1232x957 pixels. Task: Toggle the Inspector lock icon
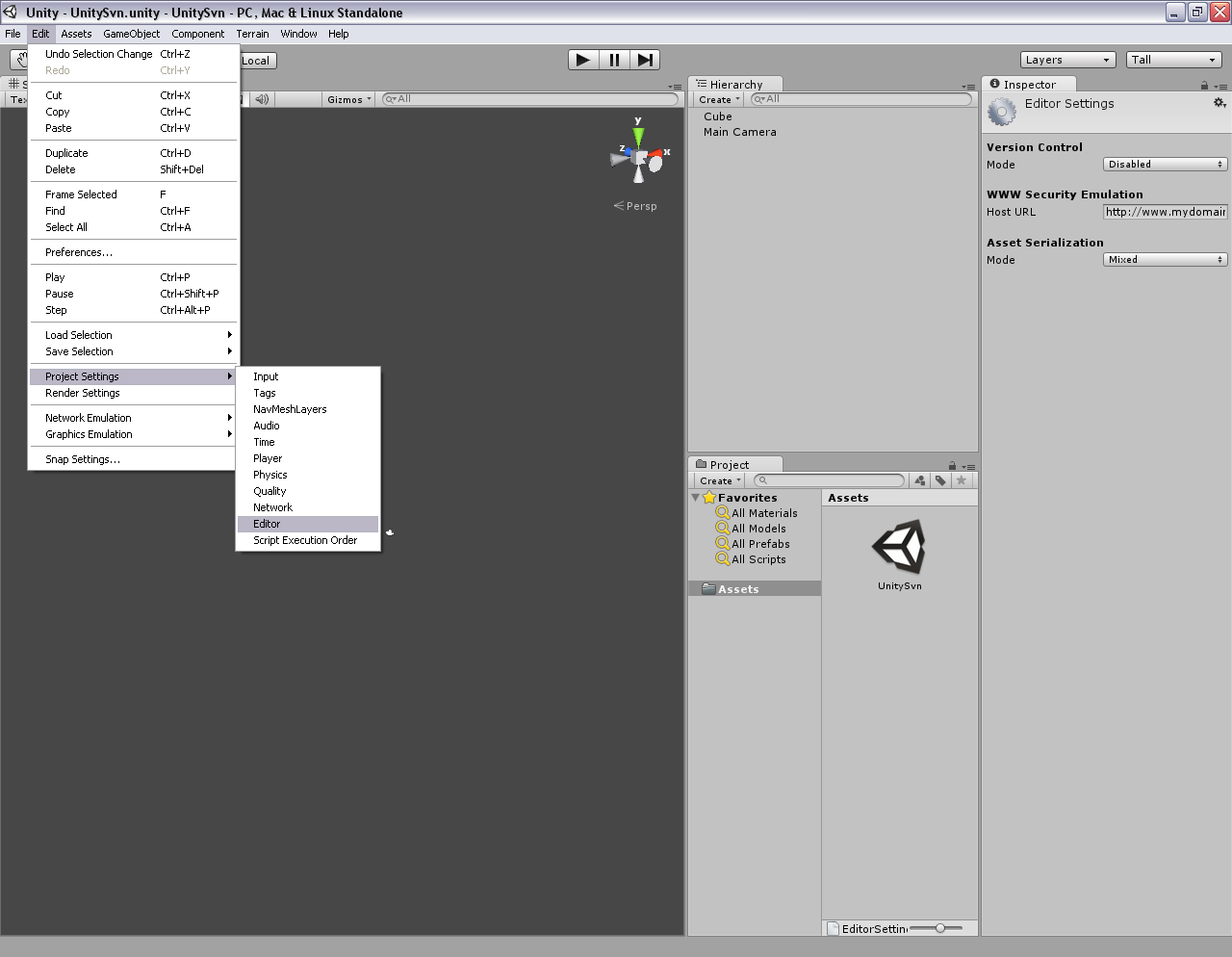click(x=1204, y=86)
